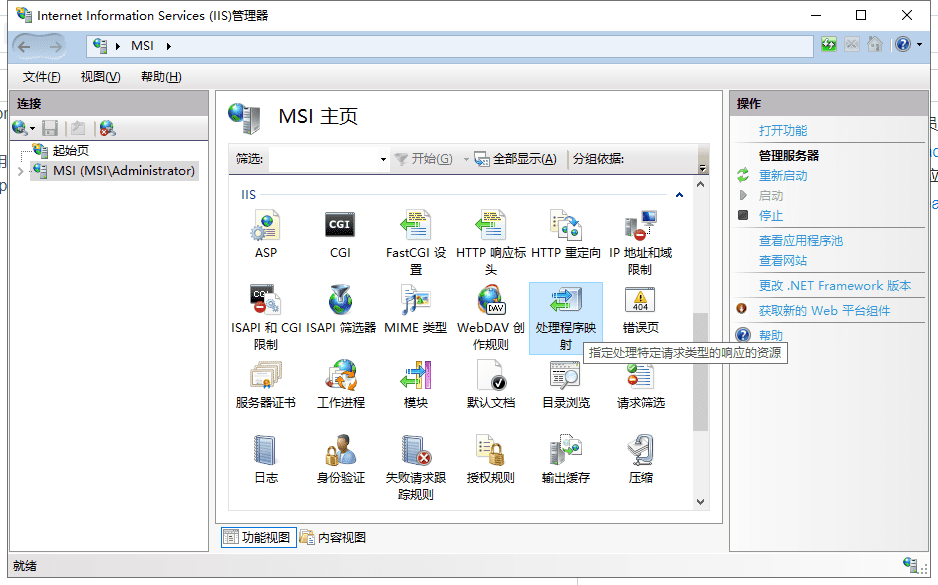Click 全部显示(A) button

(x=515, y=159)
